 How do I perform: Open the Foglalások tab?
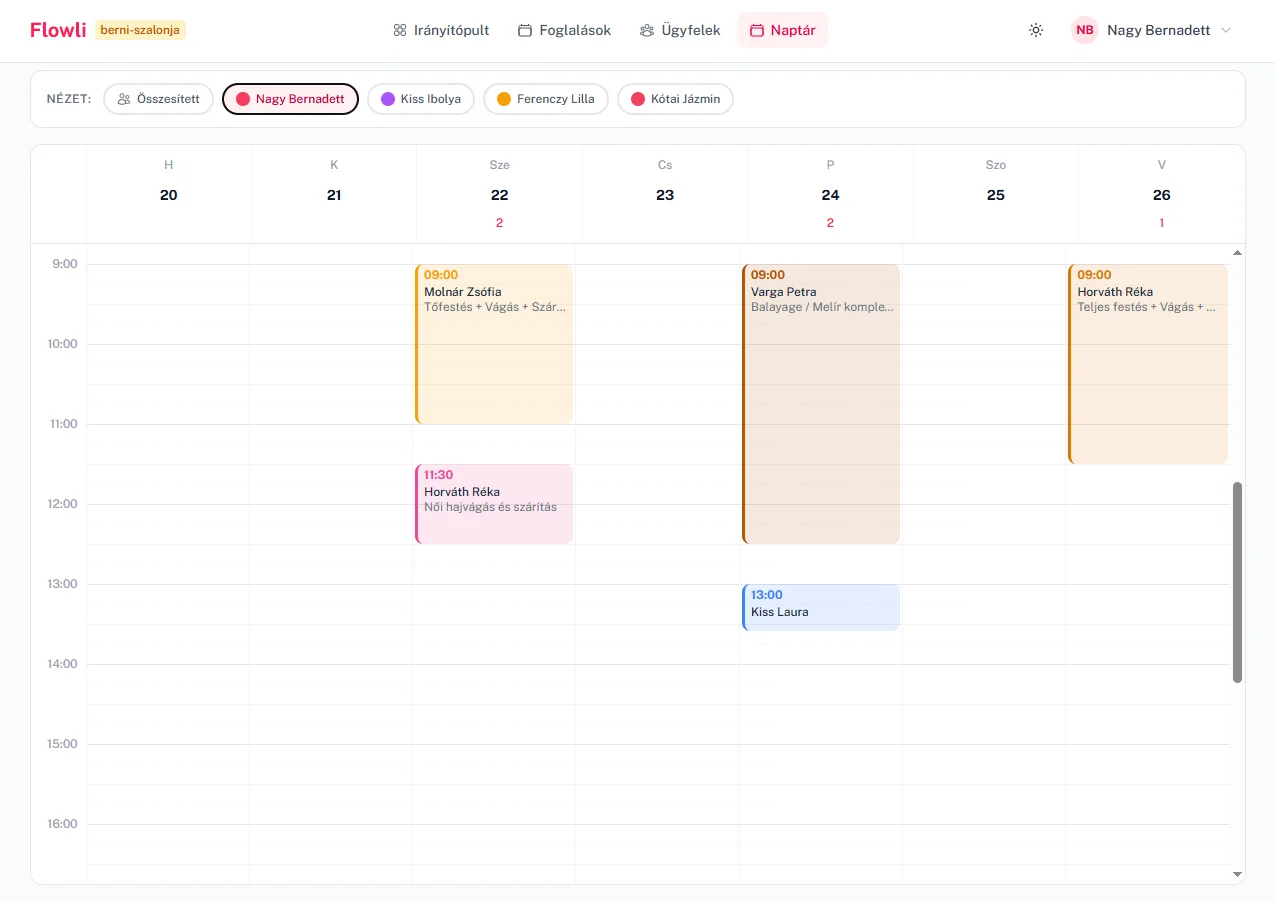pyautogui.click(x=565, y=30)
